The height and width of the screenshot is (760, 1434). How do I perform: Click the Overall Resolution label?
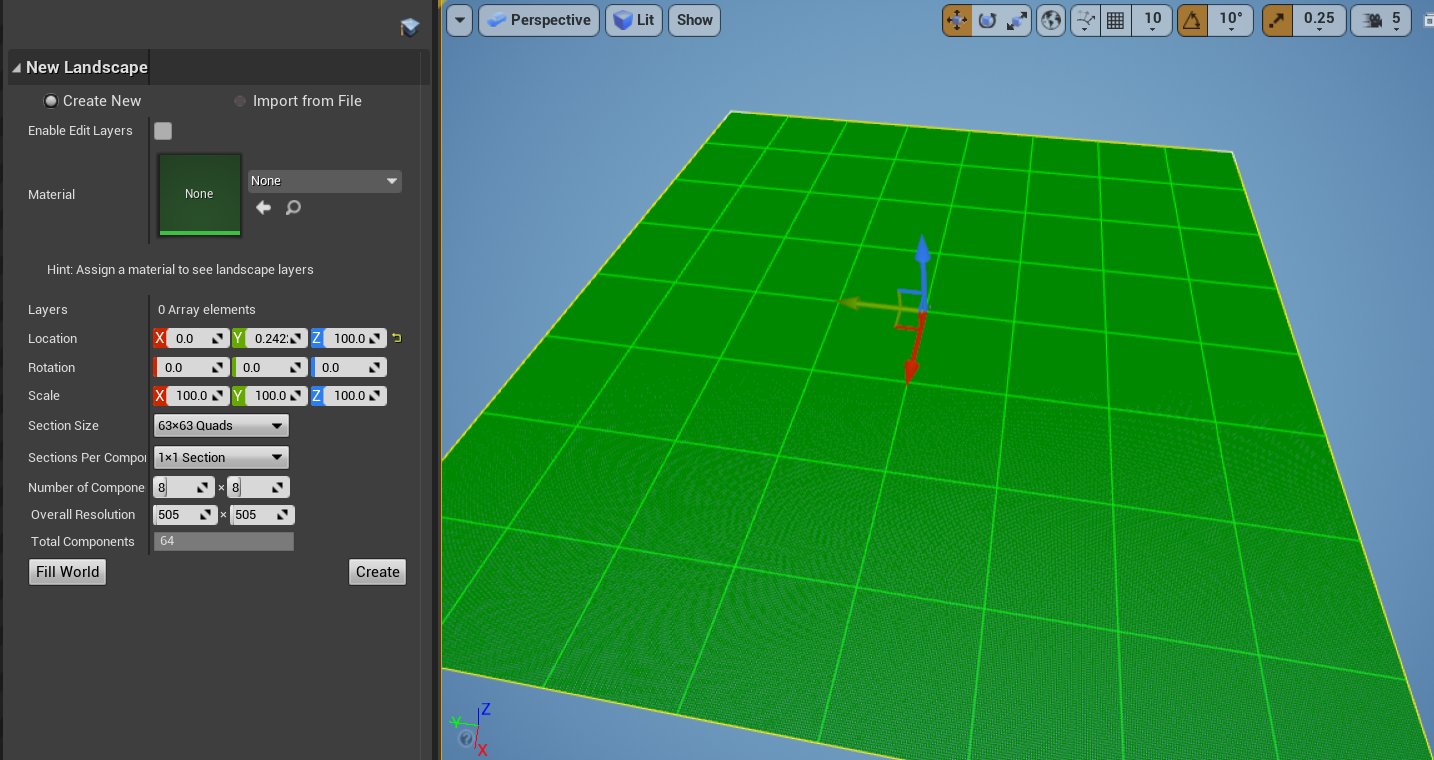pyautogui.click(x=83, y=515)
